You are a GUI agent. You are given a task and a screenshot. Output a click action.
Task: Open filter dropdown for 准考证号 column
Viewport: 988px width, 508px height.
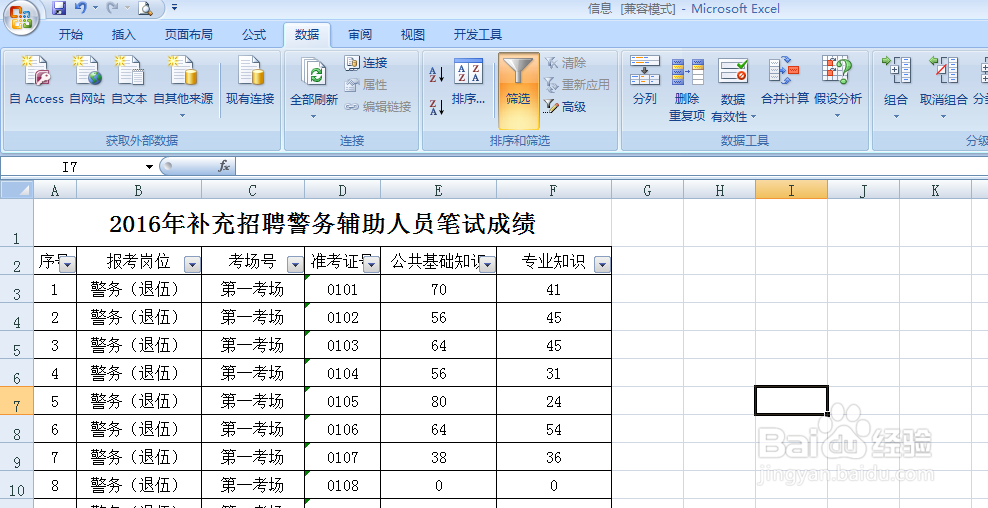pyautogui.click(x=371, y=265)
